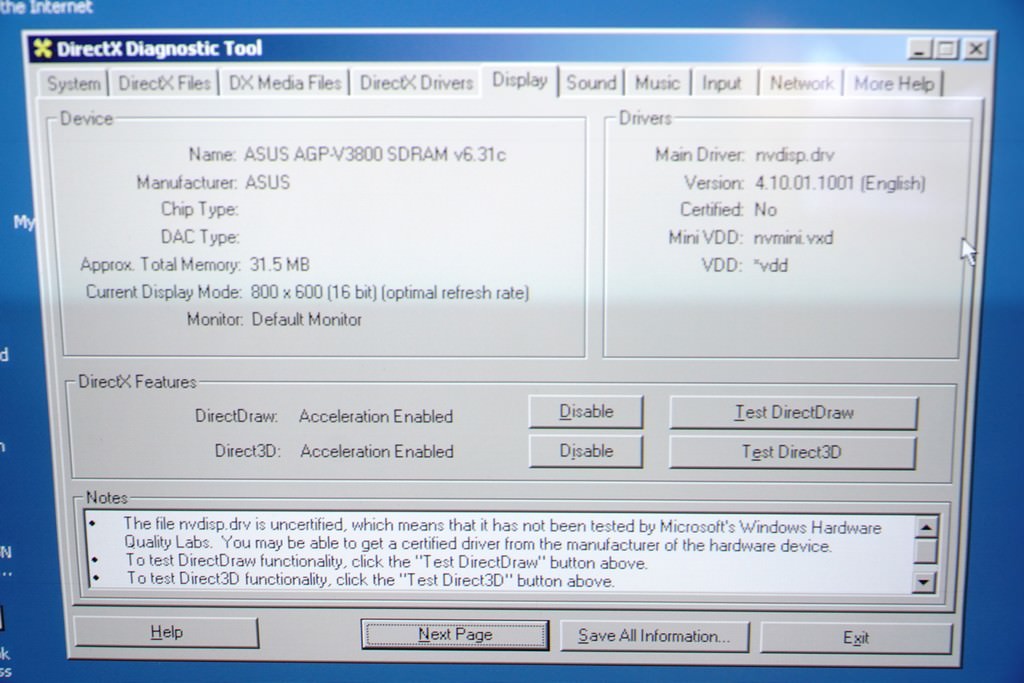Disable Direct3D acceleration
The height and width of the screenshot is (683, 1024).
pos(586,451)
